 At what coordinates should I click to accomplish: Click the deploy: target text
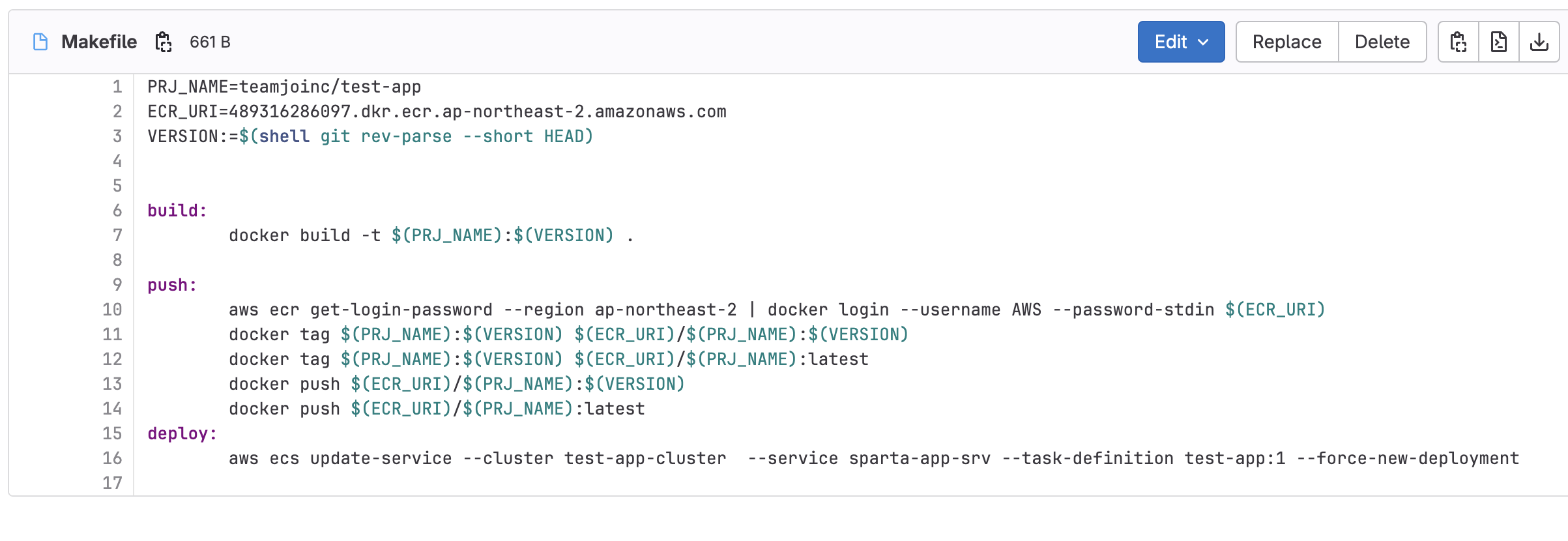pyautogui.click(x=182, y=433)
